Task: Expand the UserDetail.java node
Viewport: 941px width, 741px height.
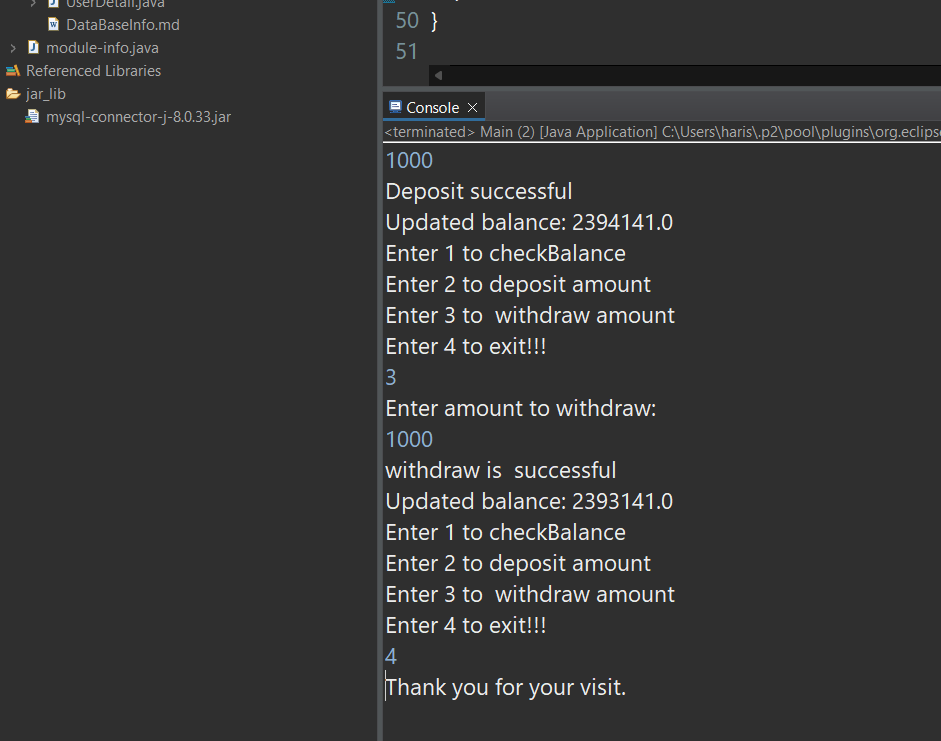Action: tap(34, 4)
